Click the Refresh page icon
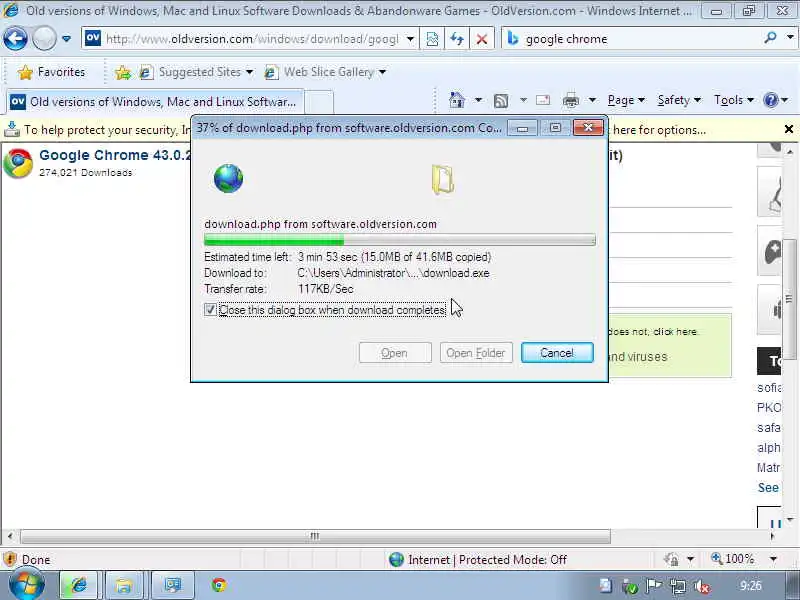 tap(457, 39)
